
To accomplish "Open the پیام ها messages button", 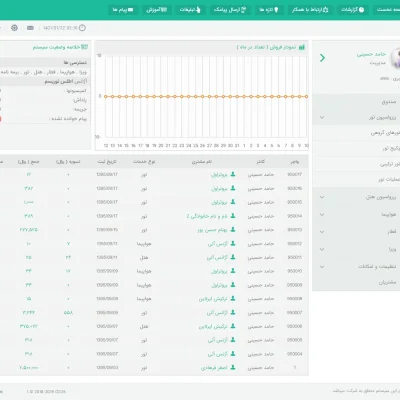I will click(123, 10).
